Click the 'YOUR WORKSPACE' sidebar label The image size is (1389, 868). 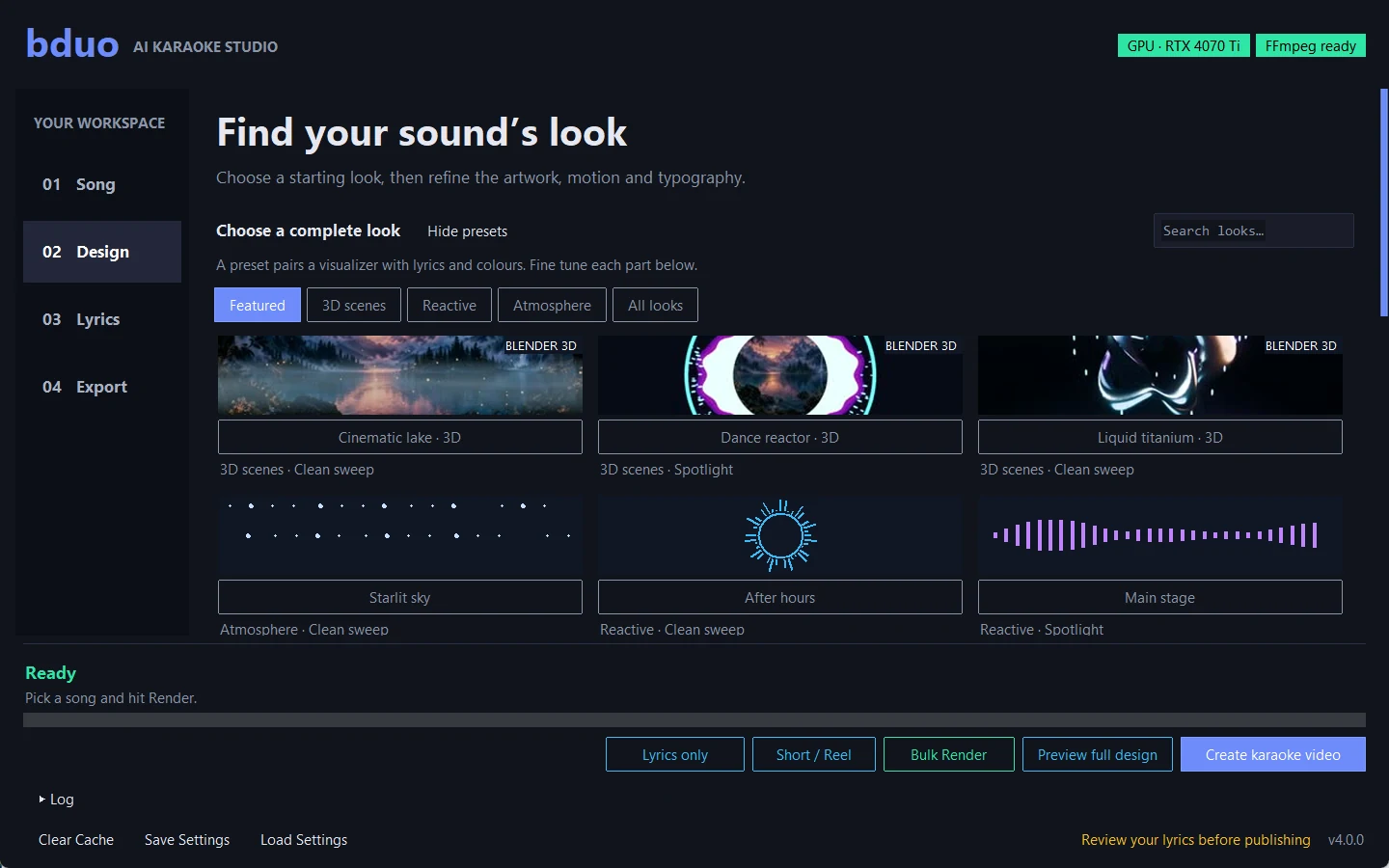[x=99, y=123]
